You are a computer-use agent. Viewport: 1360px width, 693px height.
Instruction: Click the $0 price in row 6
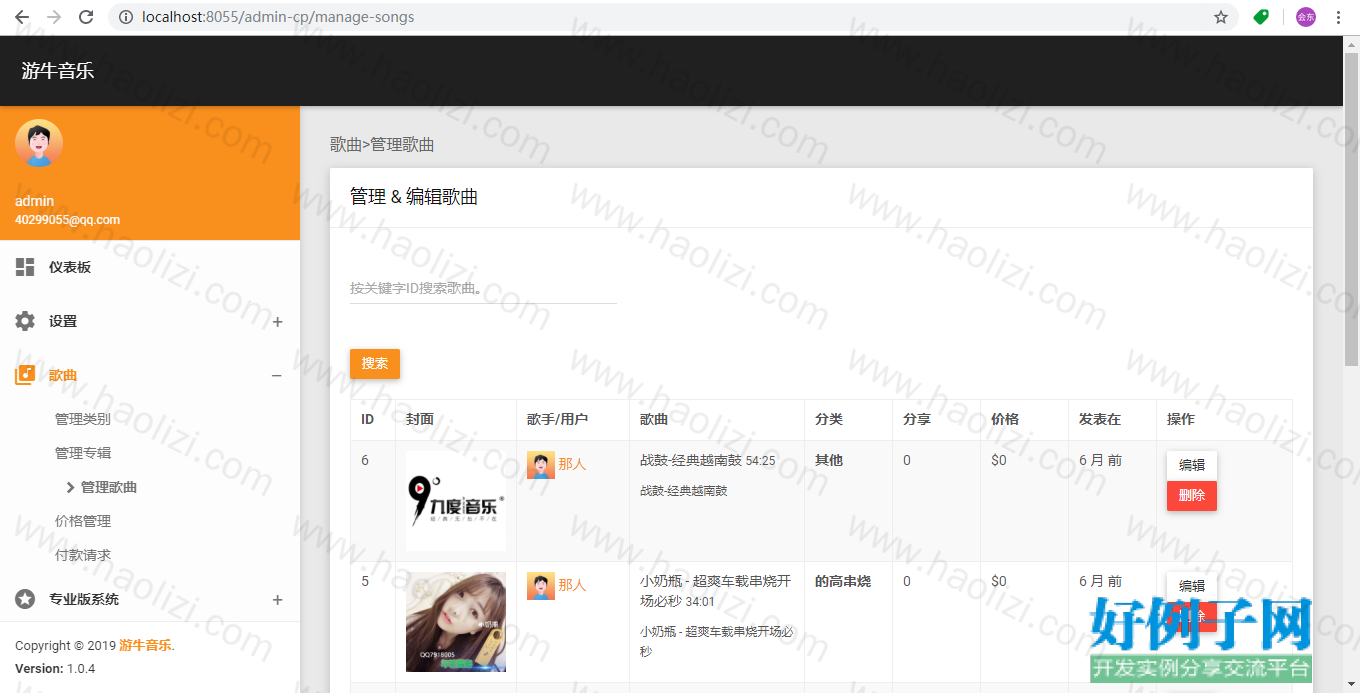[x=999, y=460]
